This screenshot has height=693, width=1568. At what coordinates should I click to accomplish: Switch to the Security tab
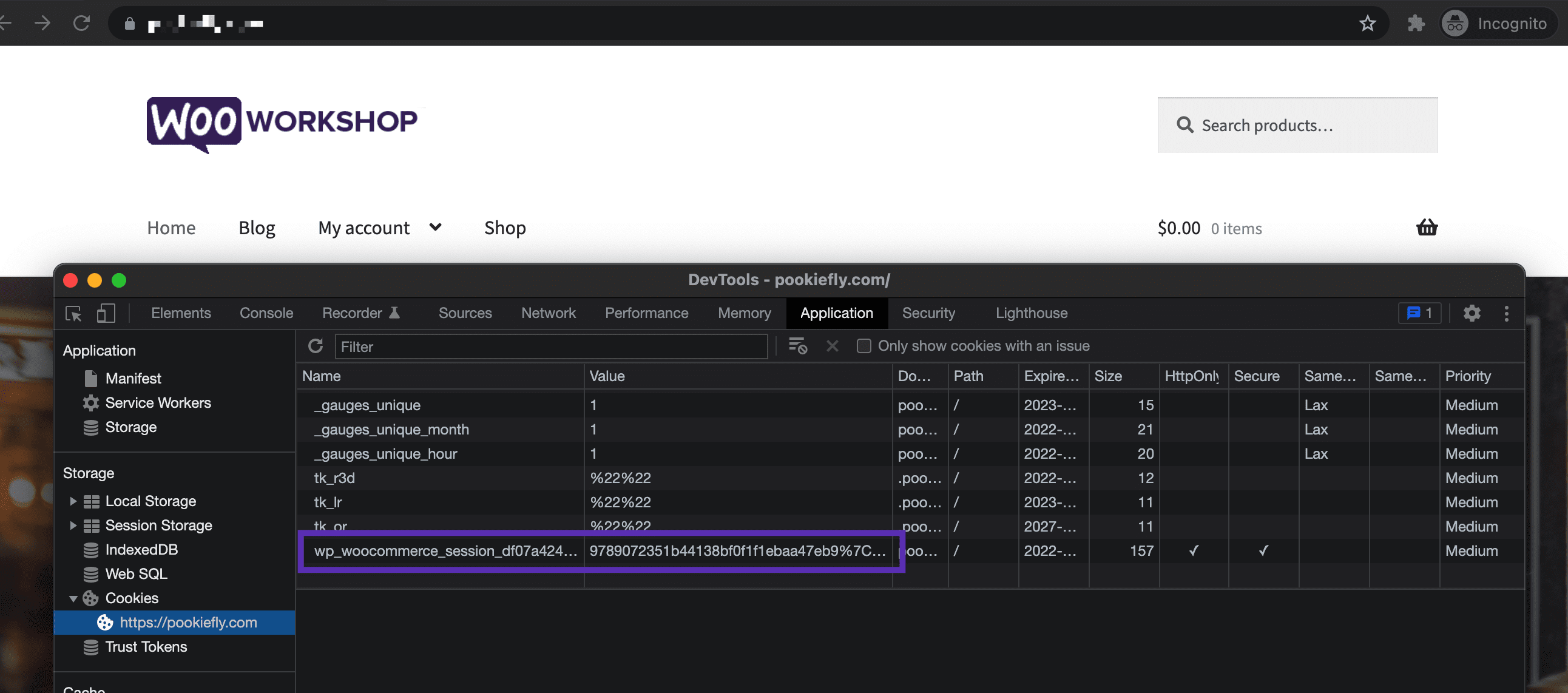click(x=928, y=313)
